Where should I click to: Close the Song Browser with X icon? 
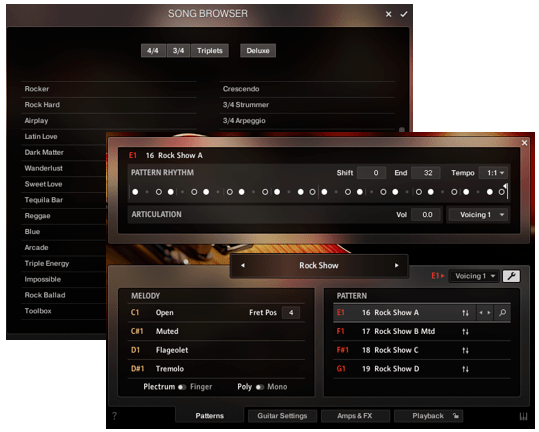click(388, 14)
